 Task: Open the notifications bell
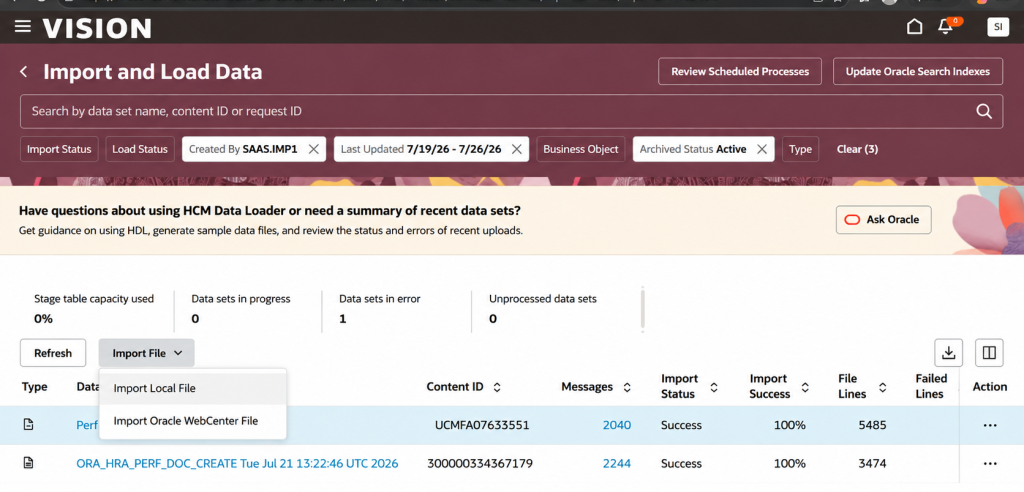click(945, 27)
